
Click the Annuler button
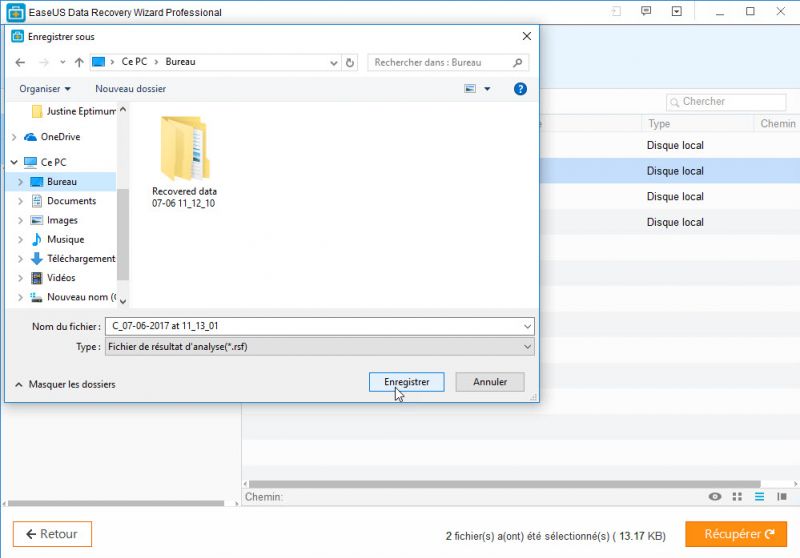click(490, 382)
